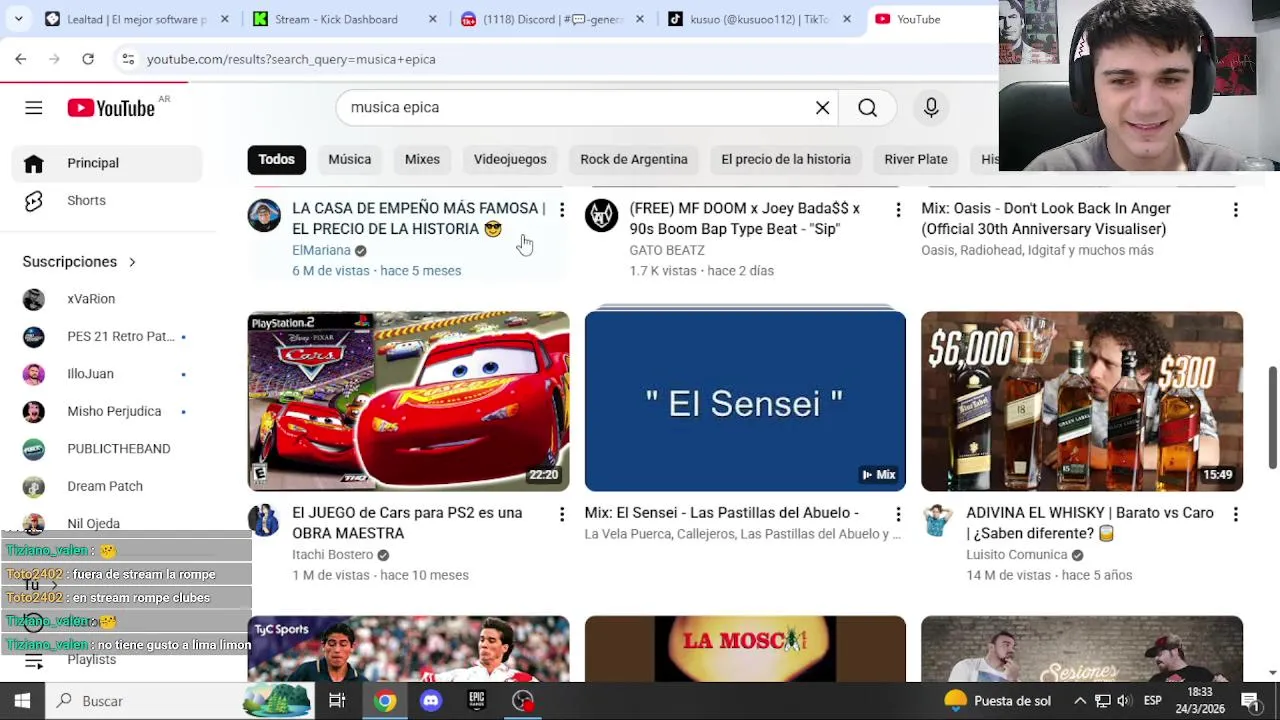
Task: Play the whisky comparison thumbnail
Action: (1082, 401)
